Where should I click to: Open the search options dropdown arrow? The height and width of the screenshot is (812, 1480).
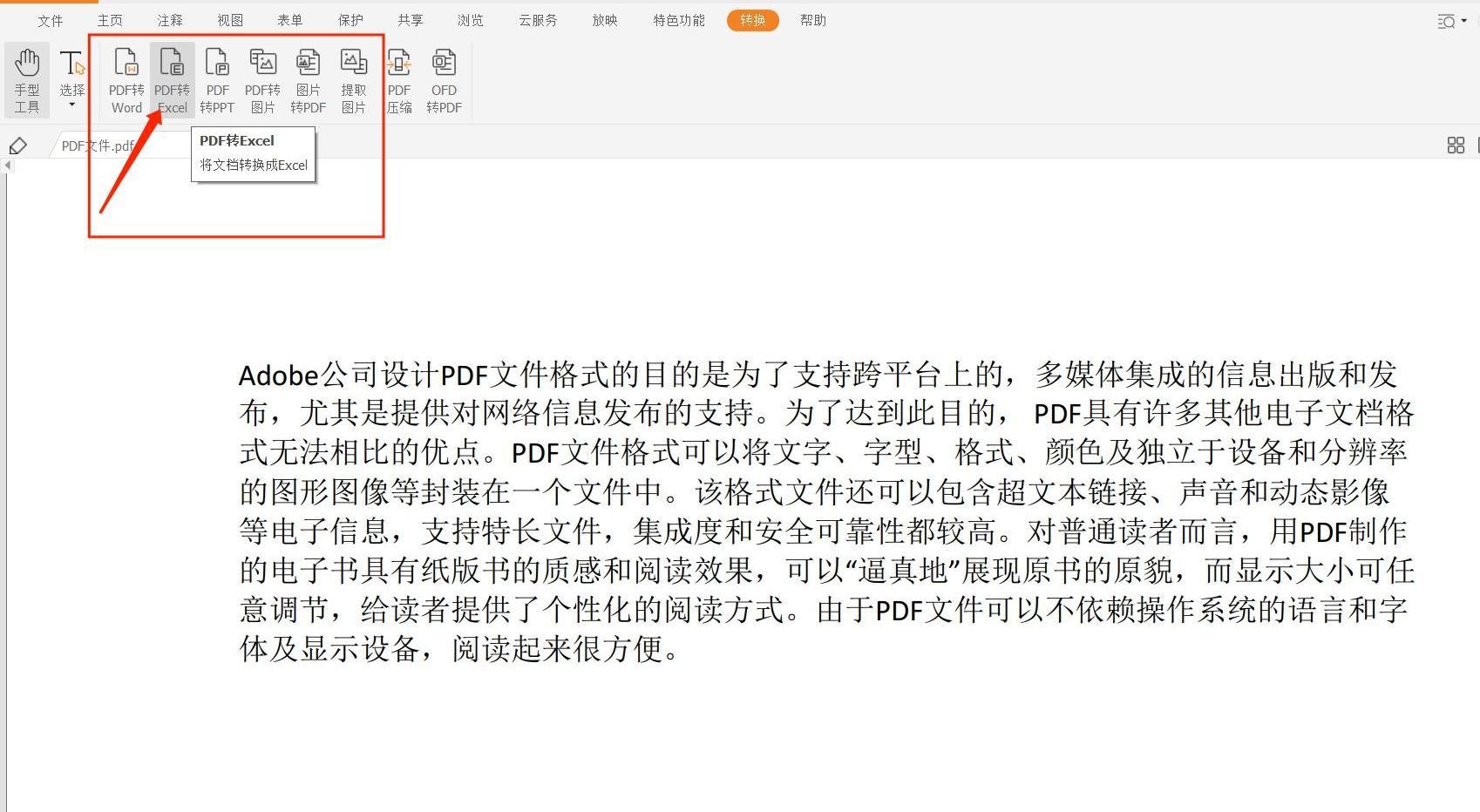[1463, 22]
